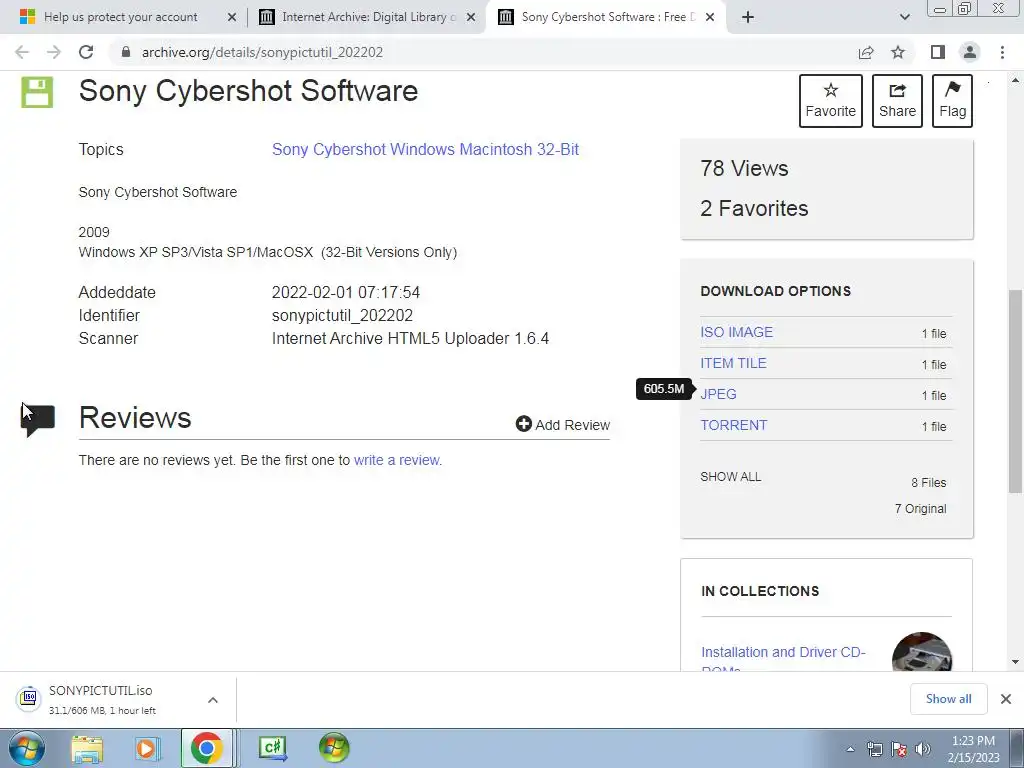
Task: Click the 8 Files count text
Action: click(929, 483)
